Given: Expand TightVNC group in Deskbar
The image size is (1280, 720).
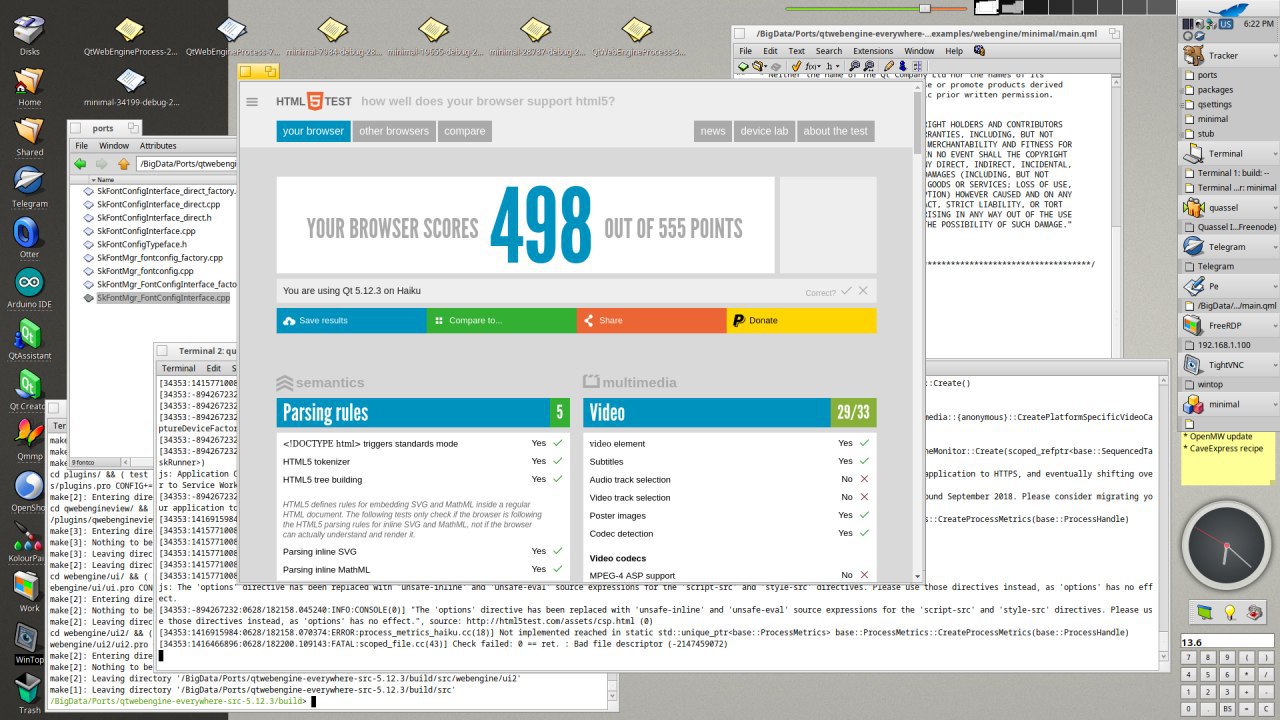Looking at the screenshot, I should pos(1273,365).
